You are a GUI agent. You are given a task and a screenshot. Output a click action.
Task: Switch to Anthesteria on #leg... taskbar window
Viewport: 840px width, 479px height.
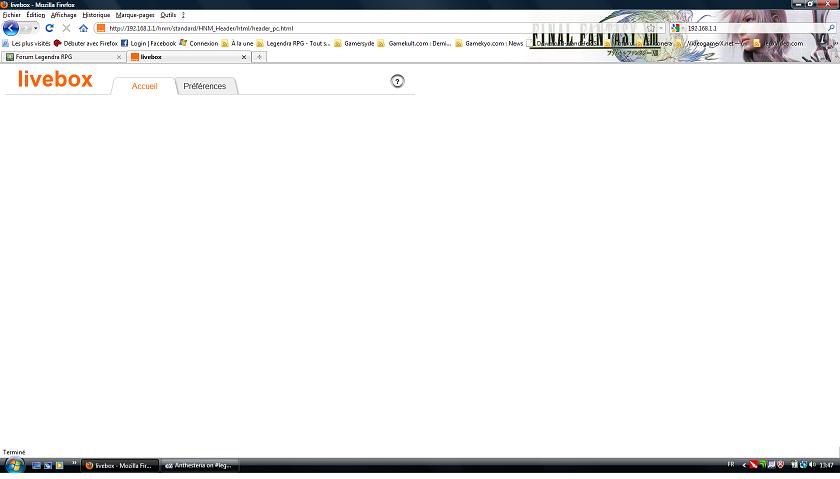pos(200,466)
